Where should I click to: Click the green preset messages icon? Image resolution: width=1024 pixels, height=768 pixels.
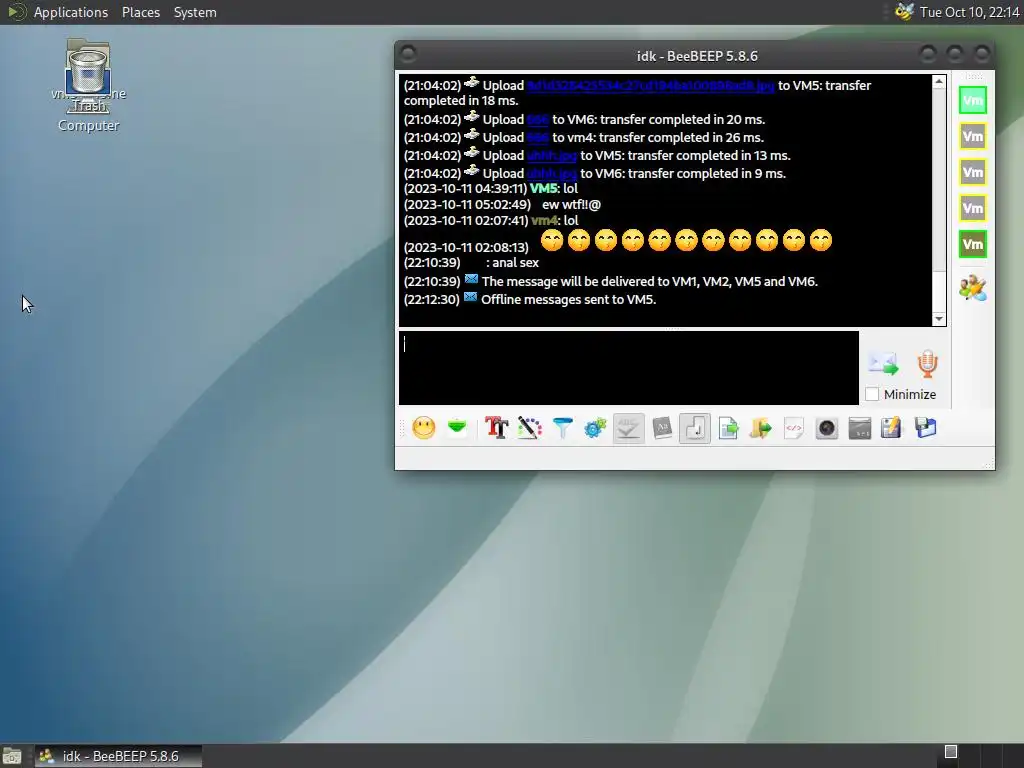[457, 428]
